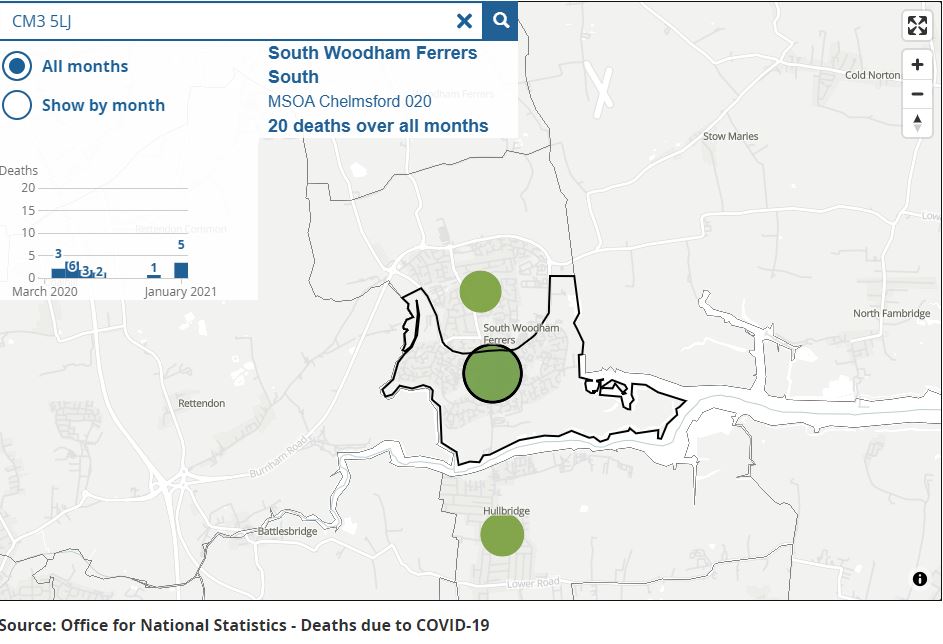Click the Rettendon place label on map
The image size is (943, 644).
click(201, 403)
